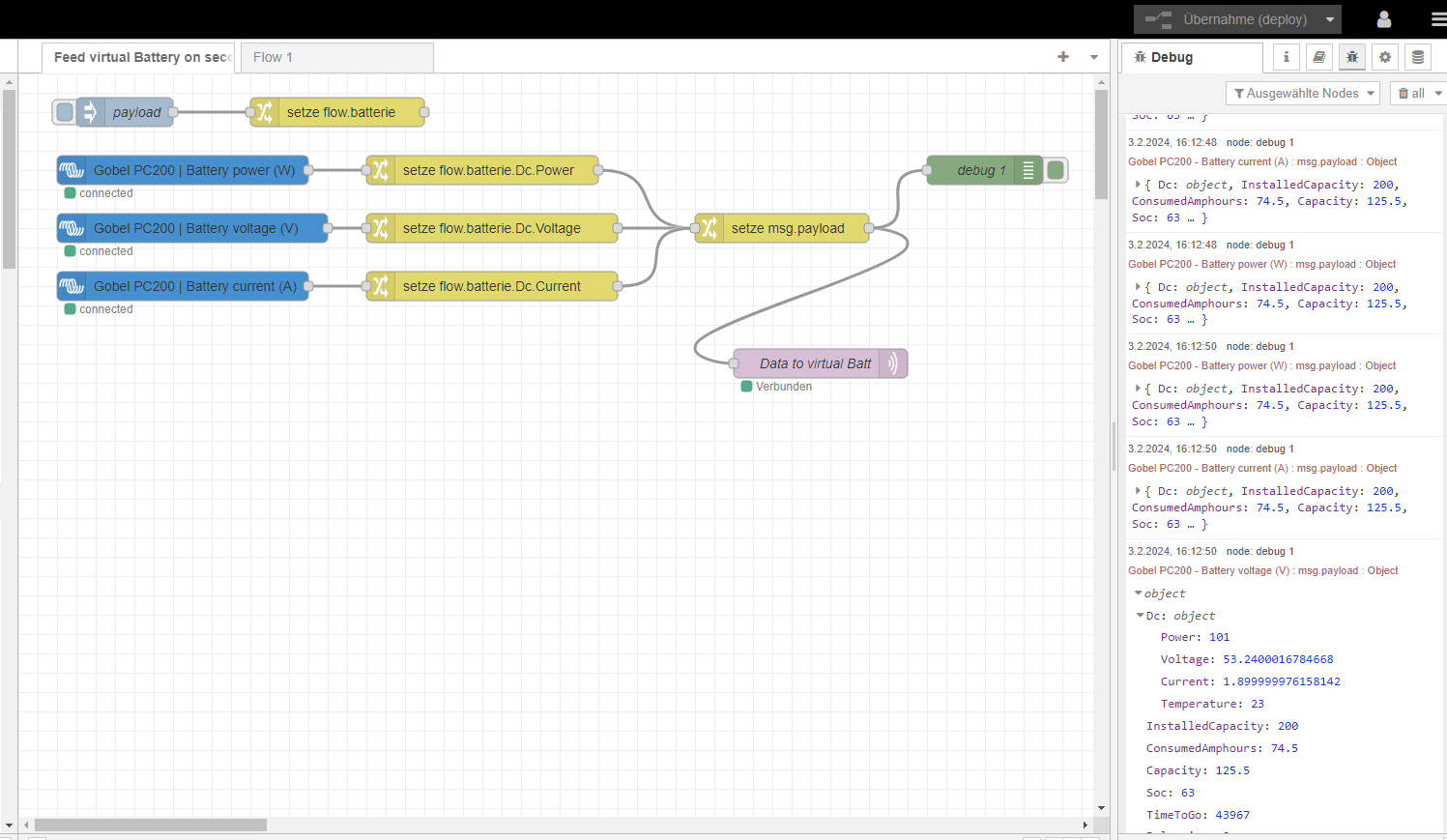Image resolution: width=1447 pixels, height=840 pixels.
Task: Click the Übernahme (deploy) button
Action: tap(1226, 19)
